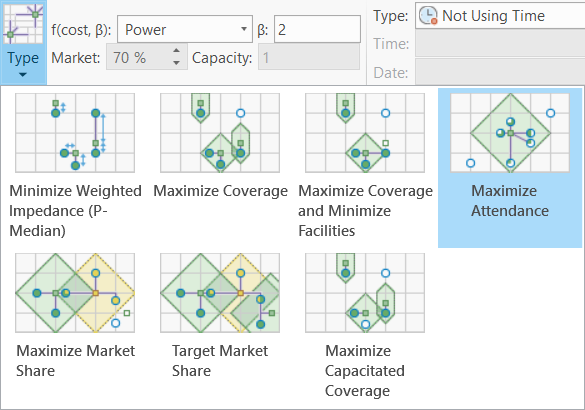
Task: Open the Not Using Time type dropdown
Action: coord(500,16)
